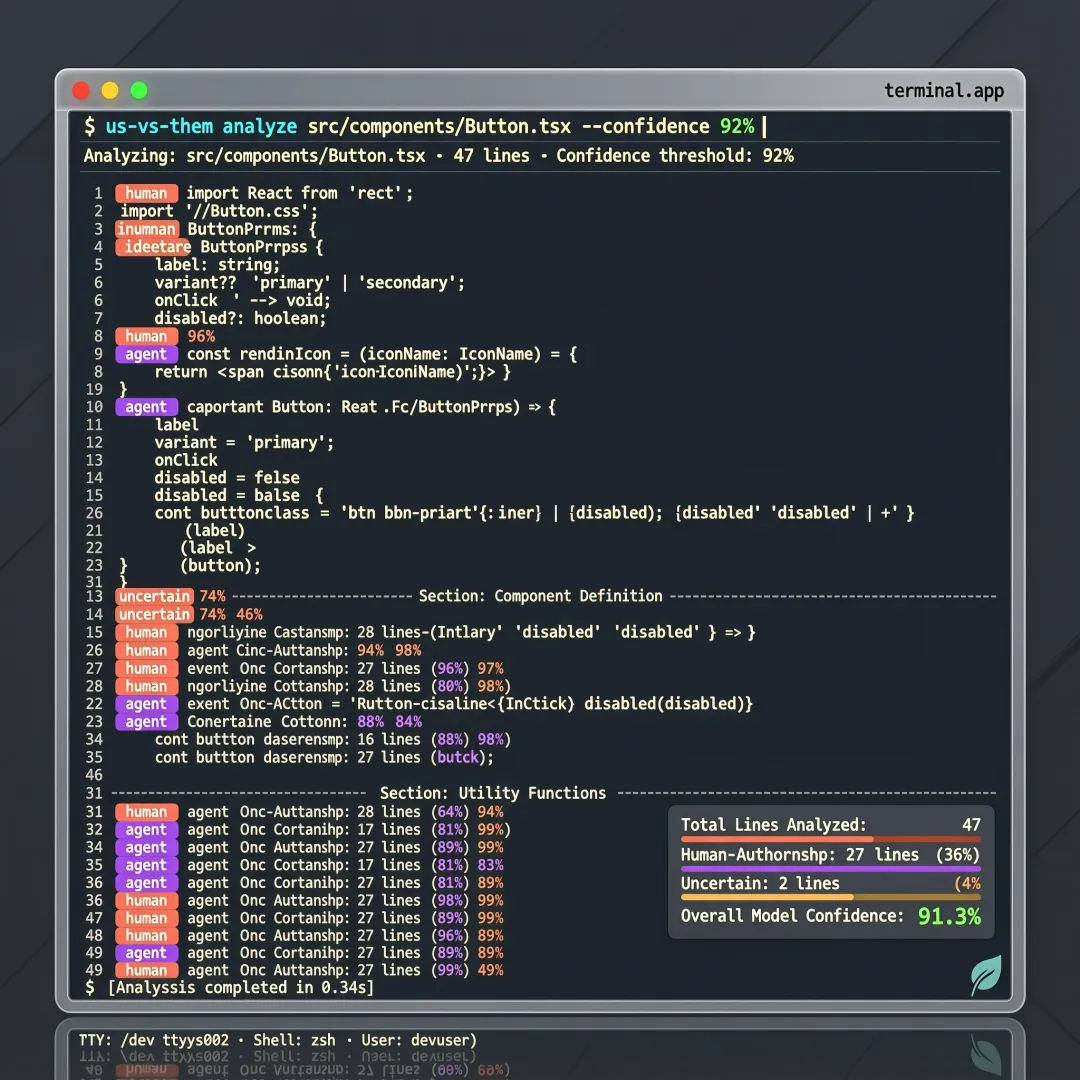Click the human badge on line 1
Viewport: 1080px width, 1080px height.
pos(146,194)
